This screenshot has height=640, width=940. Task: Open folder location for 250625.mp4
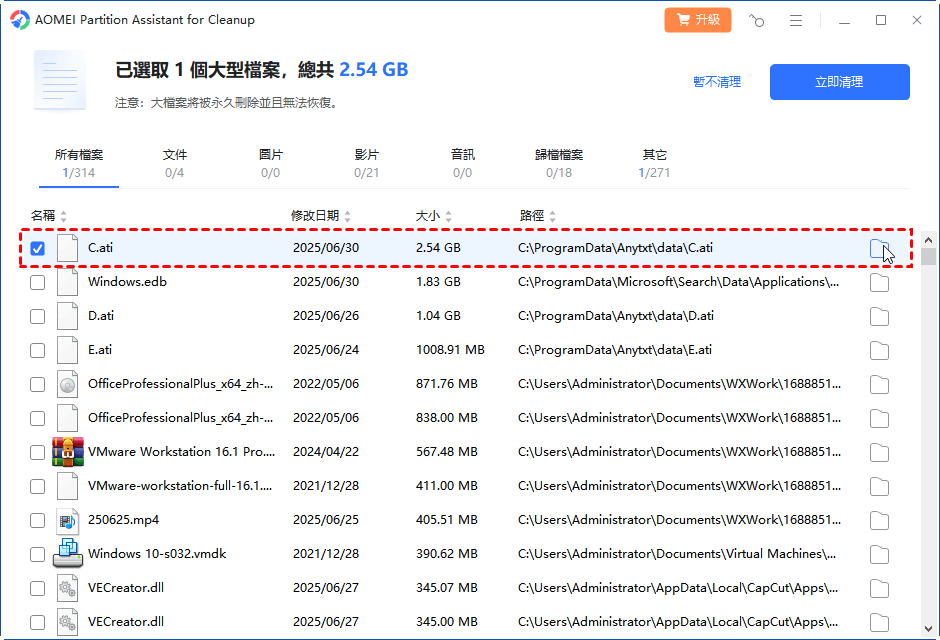(x=879, y=521)
